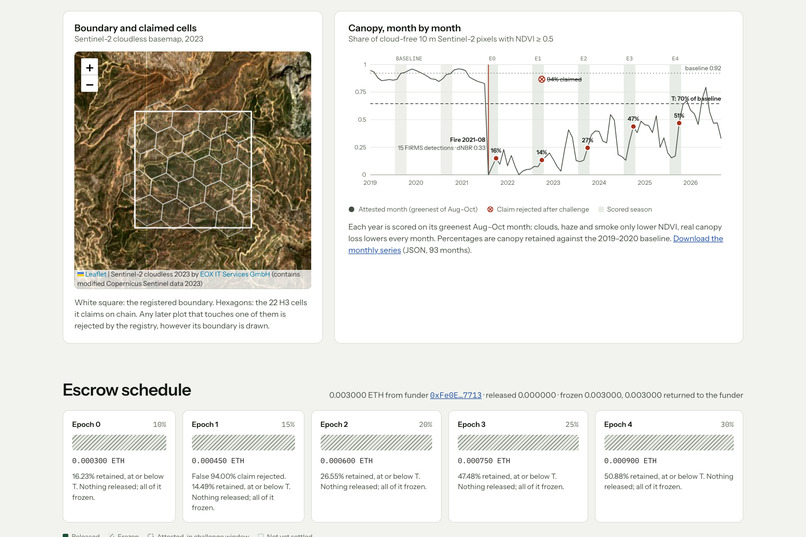
Task: Select the 14% attested-month dot on the chart
Action: click(542, 160)
